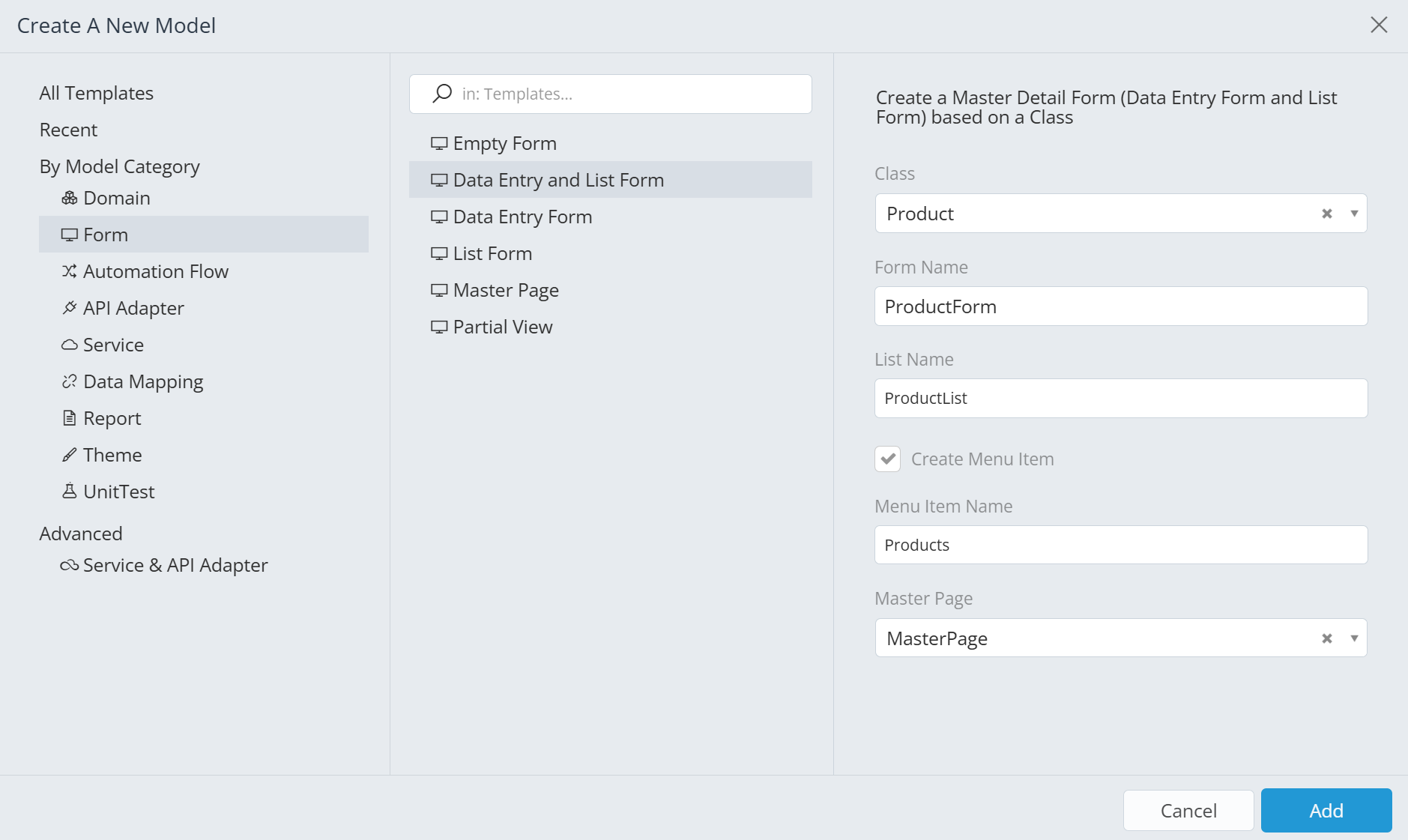The height and width of the screenshot is (840, 1408).
Task: Select the All Templates category
Action: coord(96,93)
